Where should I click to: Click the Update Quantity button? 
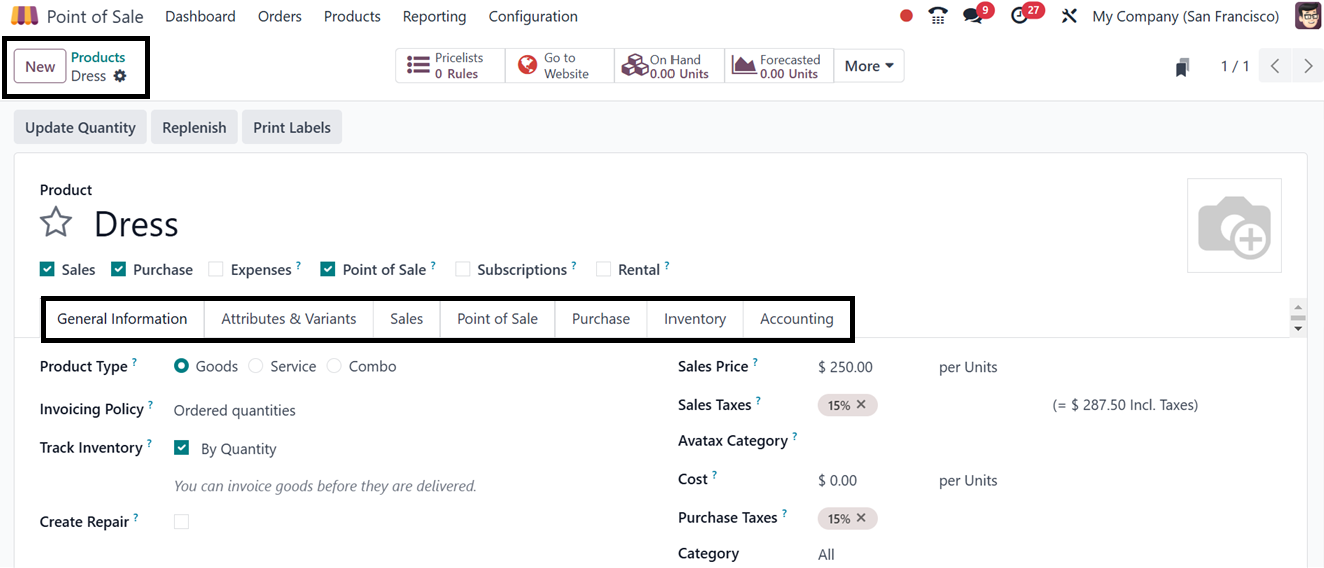point(80,127)
